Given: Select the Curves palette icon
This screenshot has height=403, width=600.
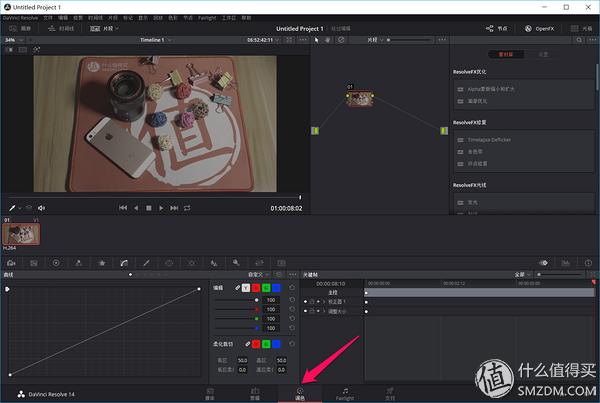Looking at the screenshot, I should [x=124, y=262].
